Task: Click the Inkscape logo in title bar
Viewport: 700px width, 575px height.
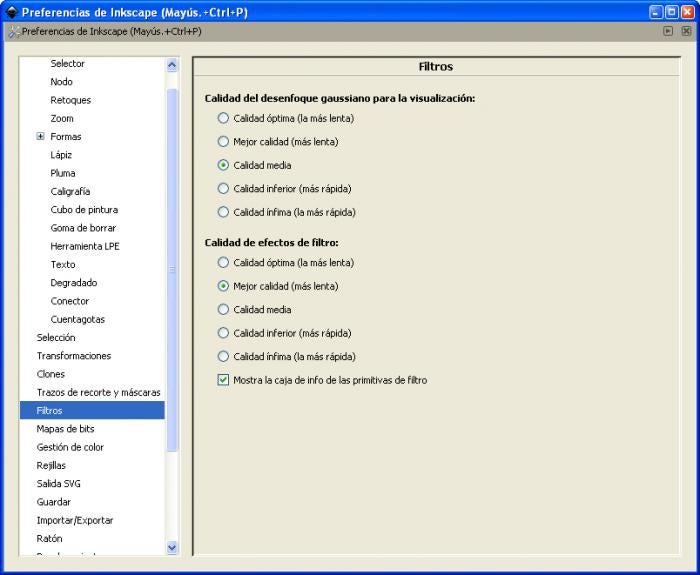Action: coord(11,12)
